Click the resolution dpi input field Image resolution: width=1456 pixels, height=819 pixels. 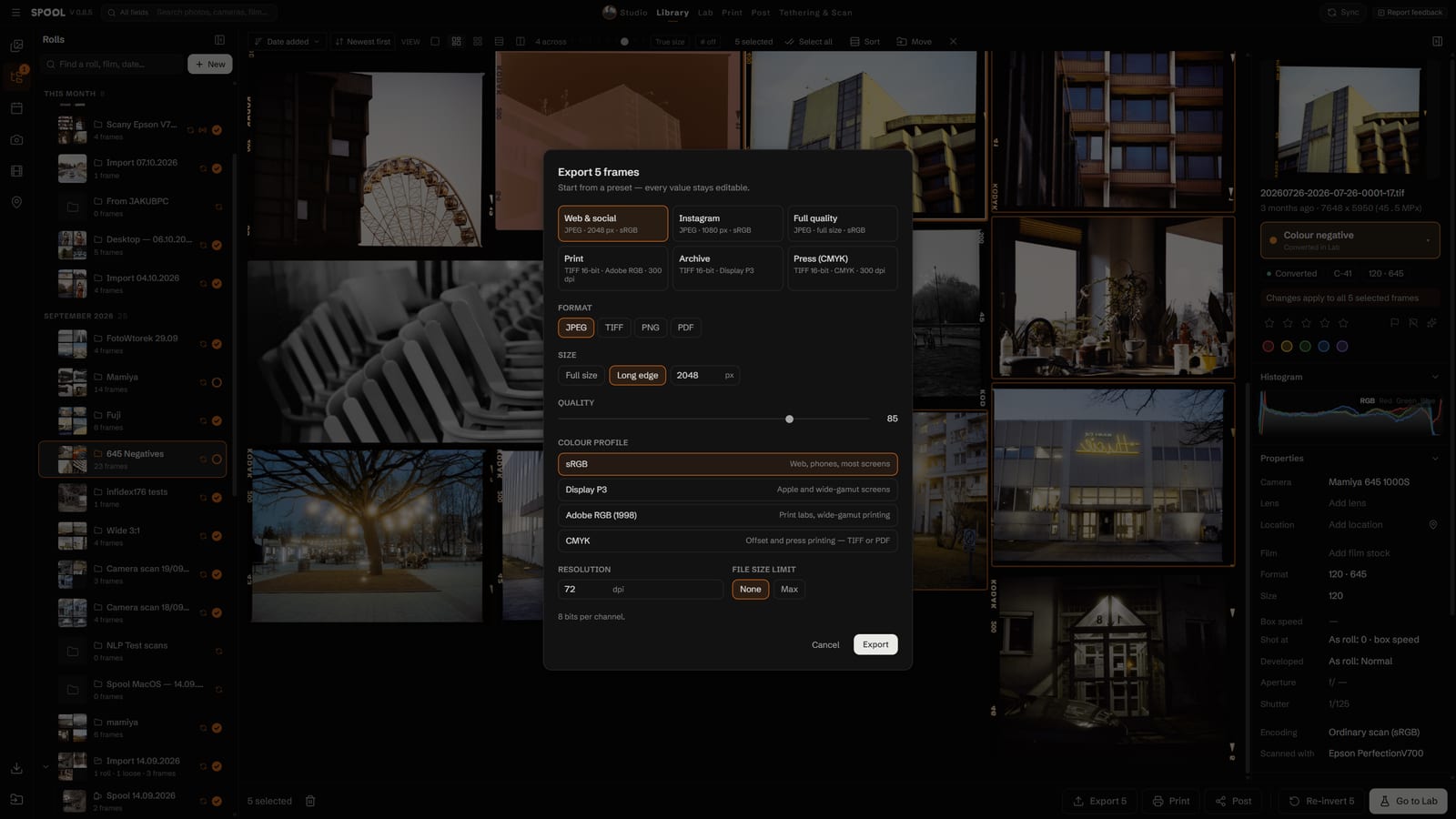(640, 589)
